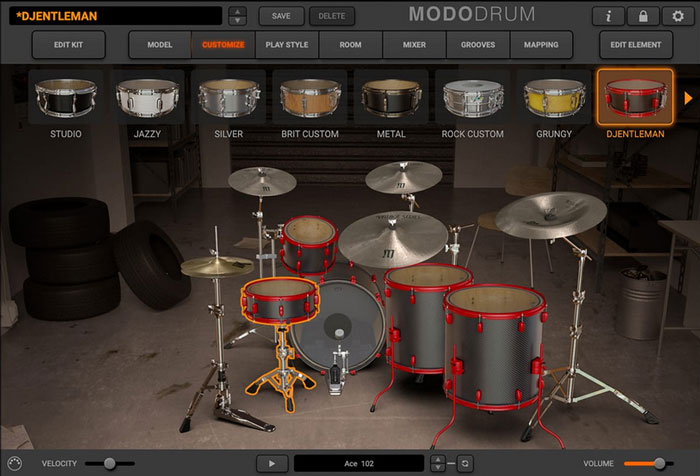This screenshot has width=700, height=476.
Task: Click the Rock Custom snare
Action: point(473,98)
